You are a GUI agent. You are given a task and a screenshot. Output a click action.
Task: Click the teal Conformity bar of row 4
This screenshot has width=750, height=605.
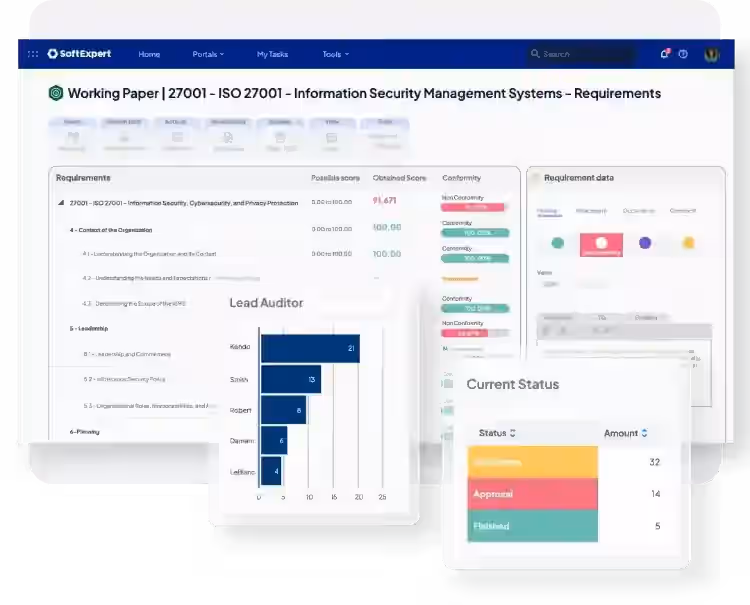(x=475, y=233)
